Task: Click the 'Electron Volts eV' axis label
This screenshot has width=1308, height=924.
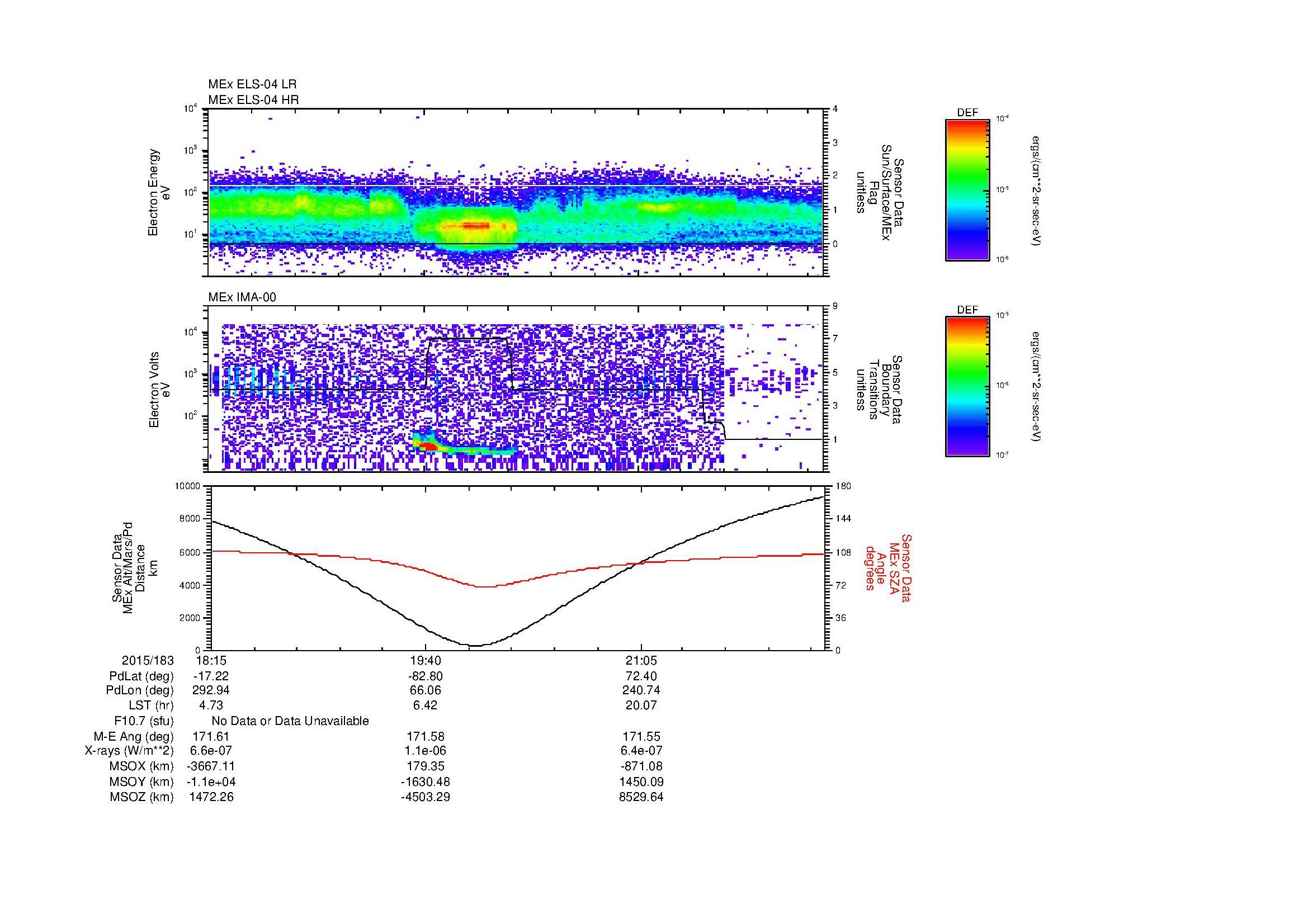Action: [x=159, y=390]
